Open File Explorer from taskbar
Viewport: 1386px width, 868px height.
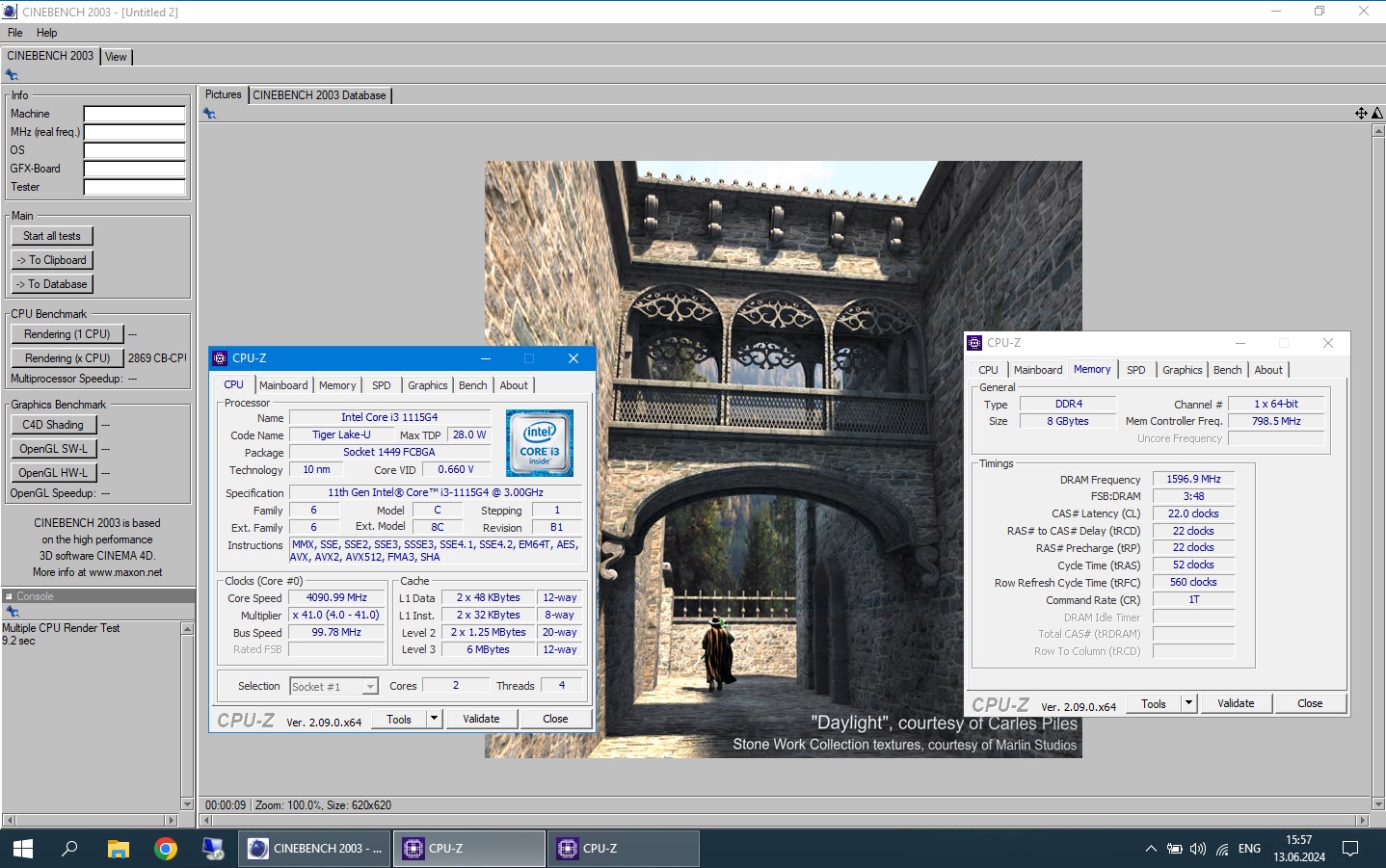pos(118,849)
